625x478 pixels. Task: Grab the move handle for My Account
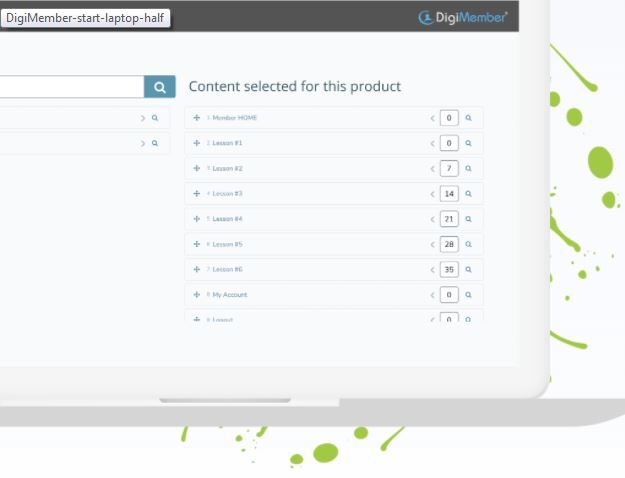[197, 295]
